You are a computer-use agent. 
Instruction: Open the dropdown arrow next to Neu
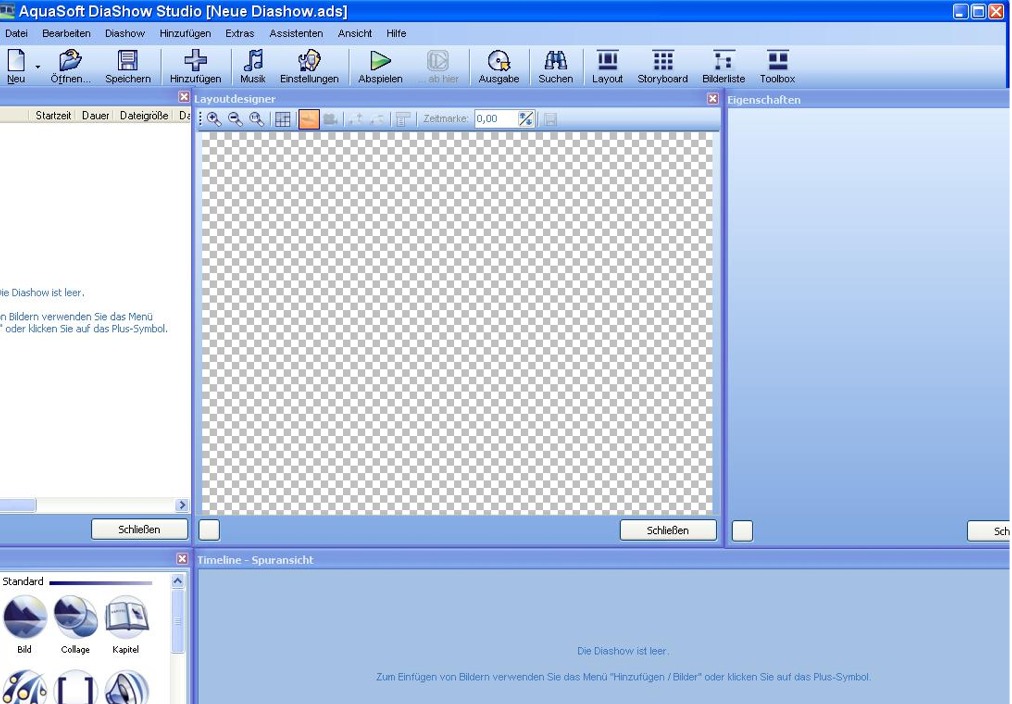tap(38, 67)
